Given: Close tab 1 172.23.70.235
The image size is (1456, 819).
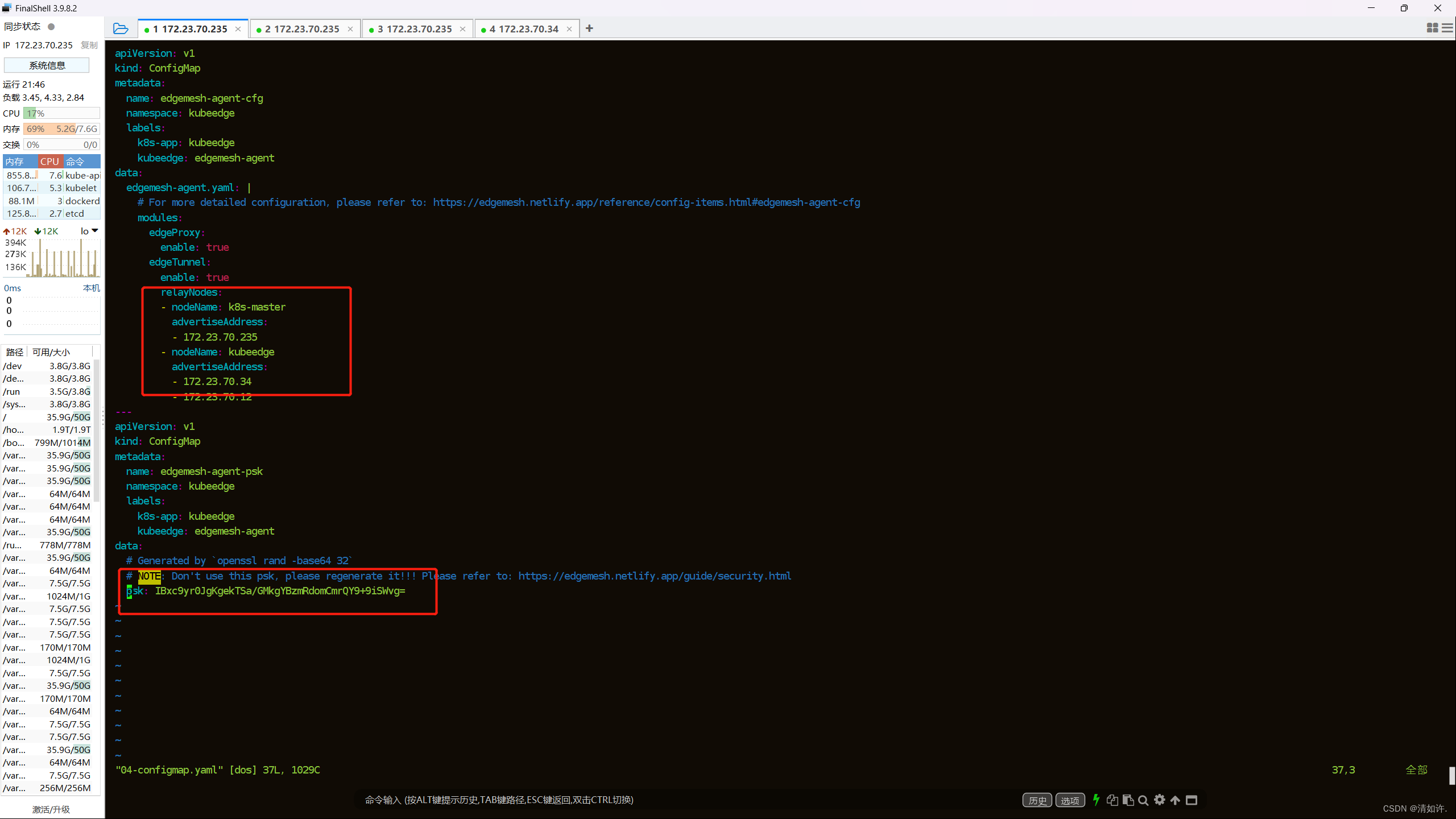Looking at the screenshot, I should [x=238, y=29].
